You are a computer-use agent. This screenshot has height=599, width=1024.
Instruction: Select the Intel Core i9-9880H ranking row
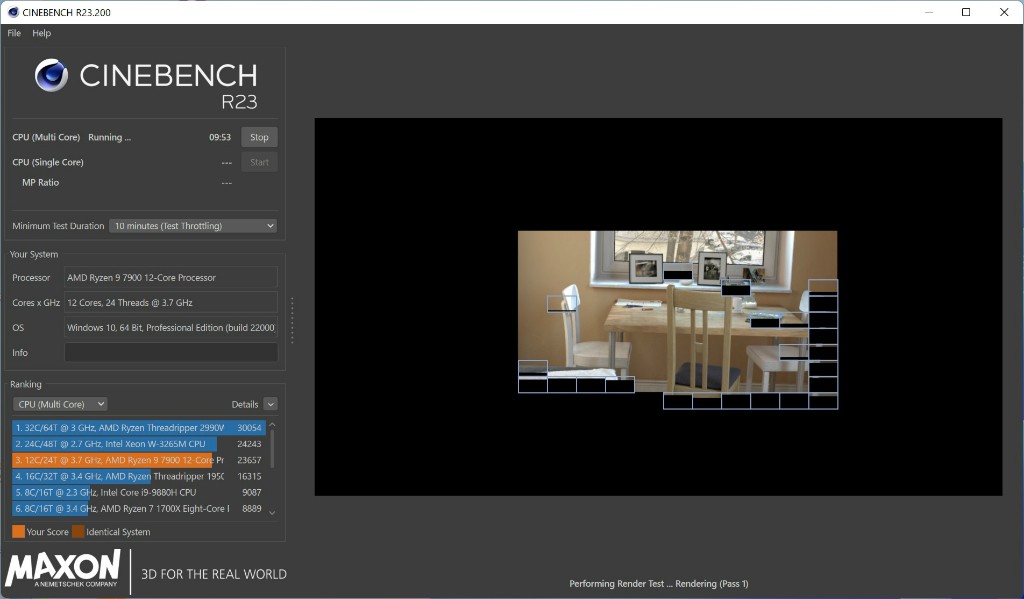point(138,492)
